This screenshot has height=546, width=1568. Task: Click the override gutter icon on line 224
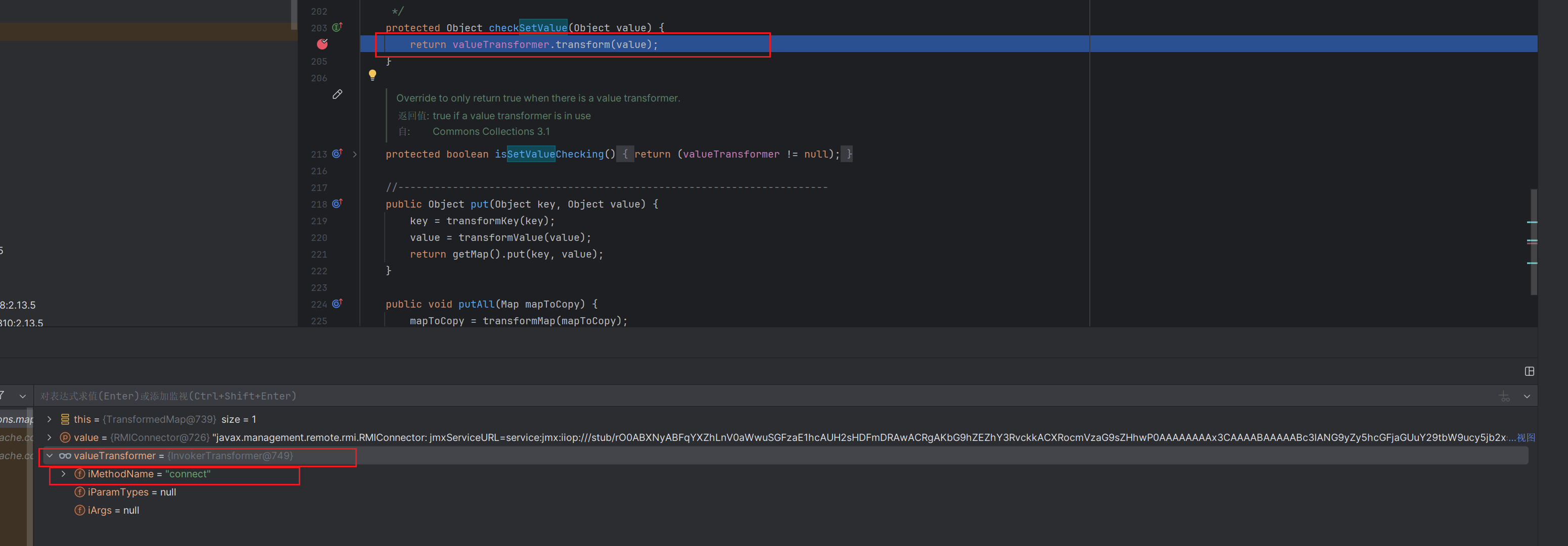pyautogui.click(x=337, y=304)
